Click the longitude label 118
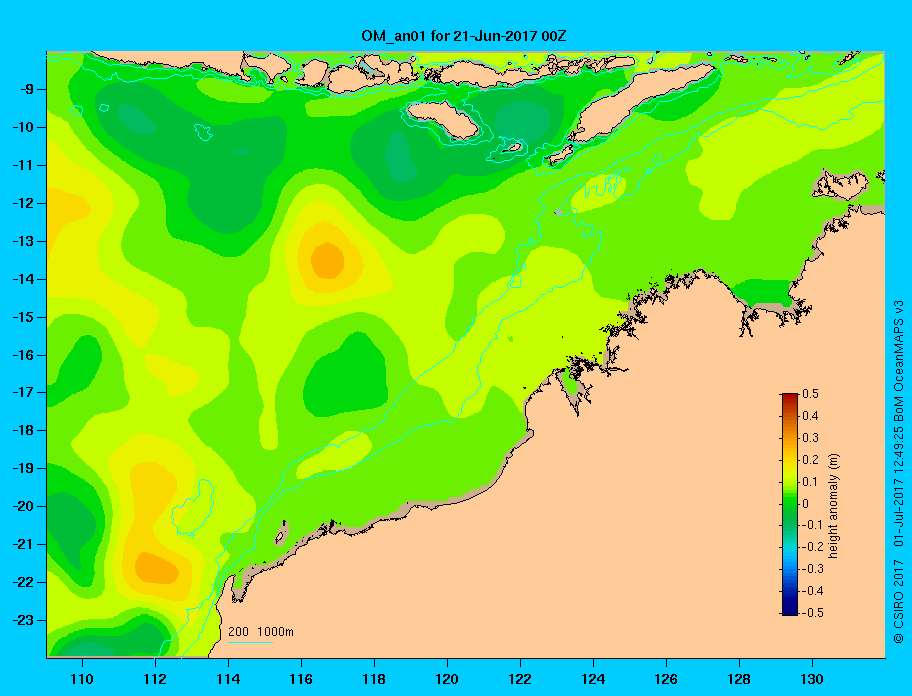 pyautogui.click(x=374, y=679)
